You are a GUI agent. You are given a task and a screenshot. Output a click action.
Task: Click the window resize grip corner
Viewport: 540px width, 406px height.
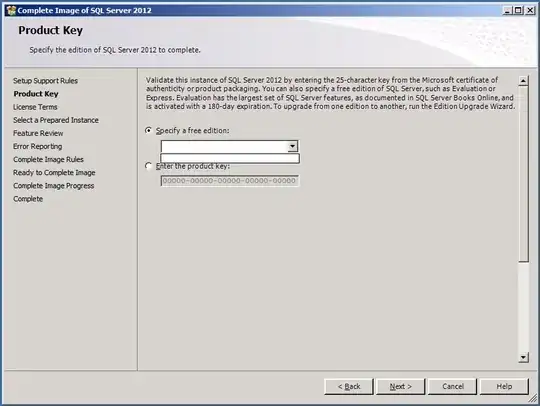[x=532, y=399]
